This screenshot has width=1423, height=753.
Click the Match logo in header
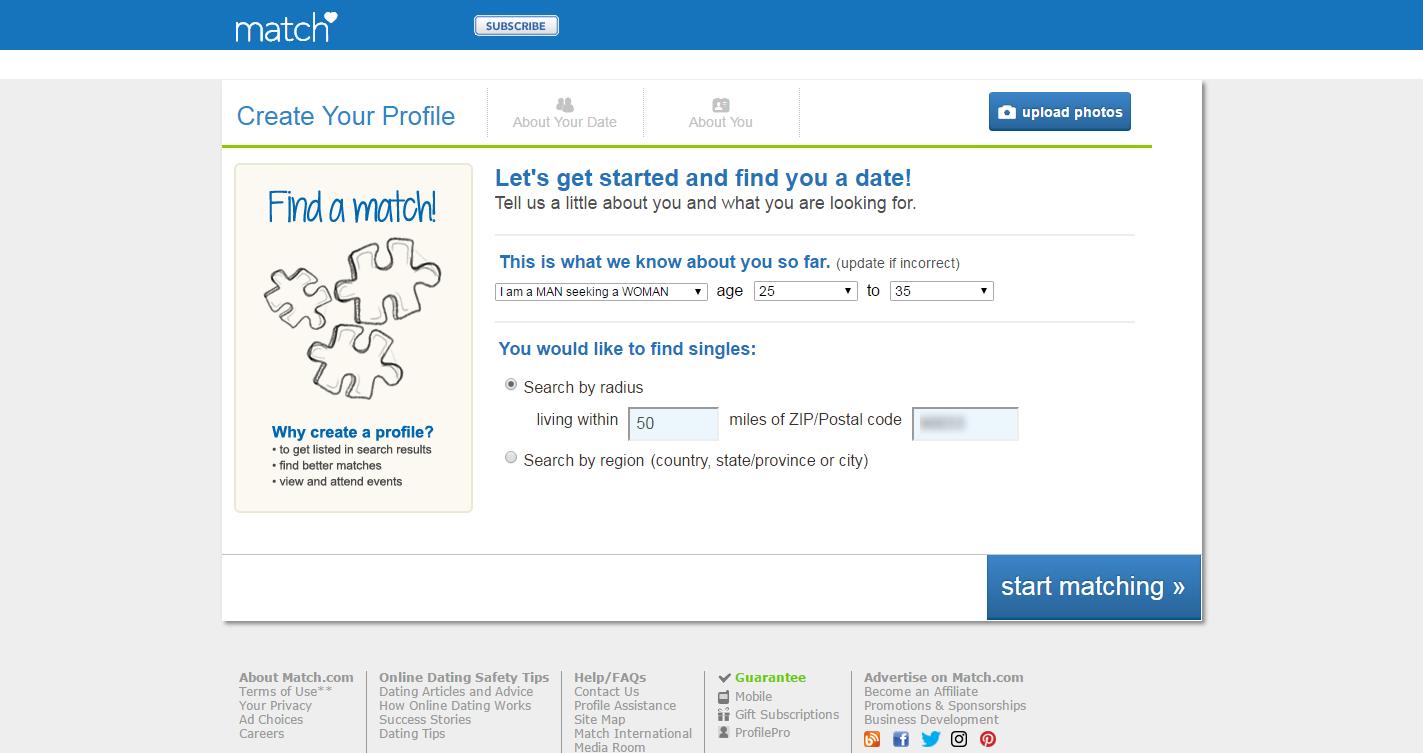pyautogui.click(x=287, y=26)
